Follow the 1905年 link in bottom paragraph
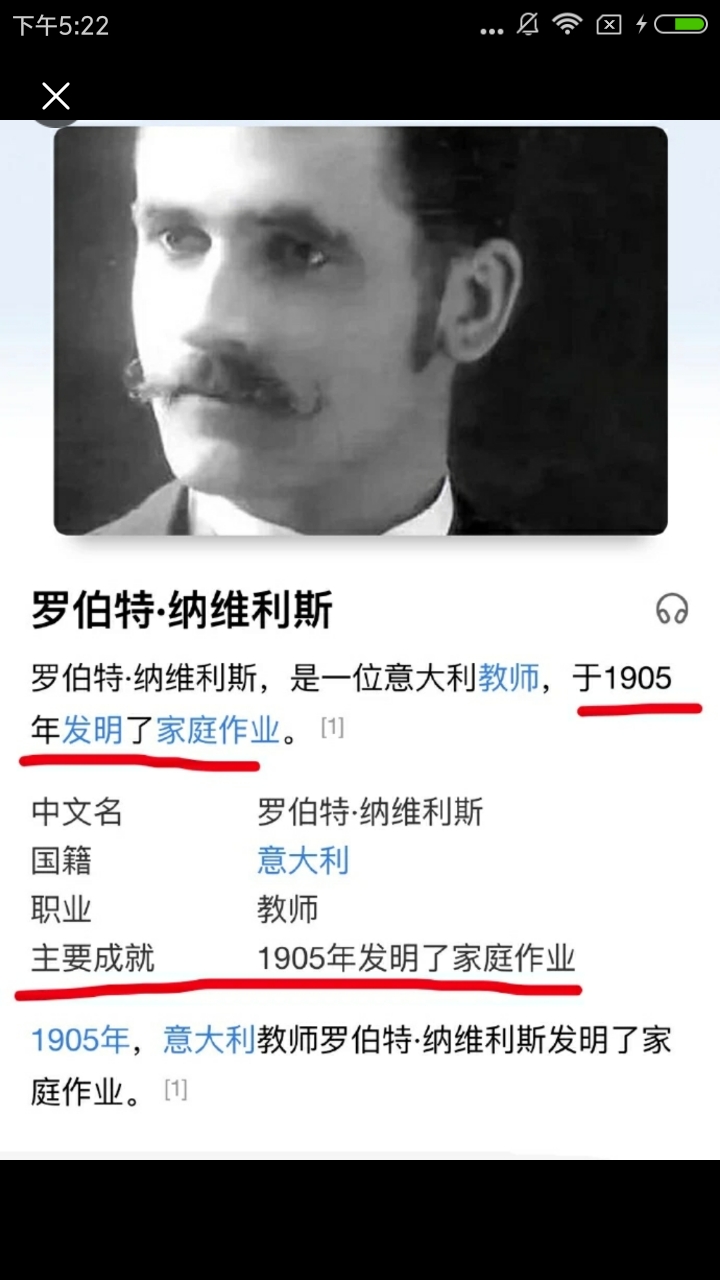This screenshot has width=720, height=1280. (x=80, y=1041)
